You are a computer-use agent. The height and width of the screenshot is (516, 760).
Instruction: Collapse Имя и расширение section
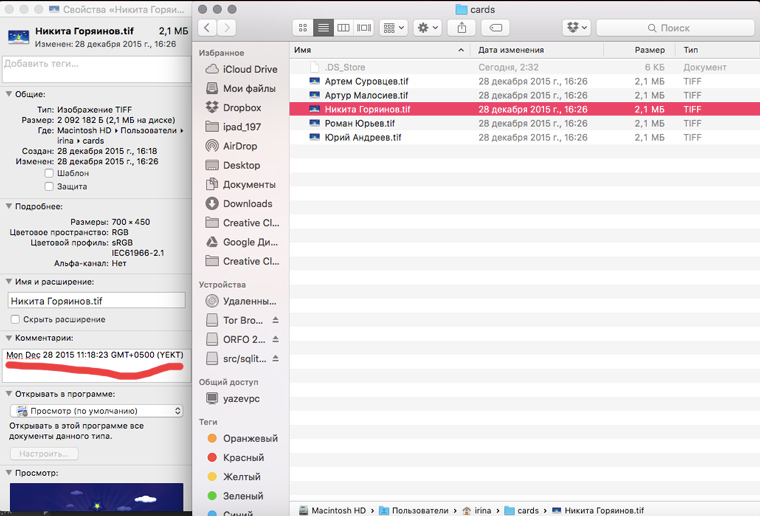(9, 281)
